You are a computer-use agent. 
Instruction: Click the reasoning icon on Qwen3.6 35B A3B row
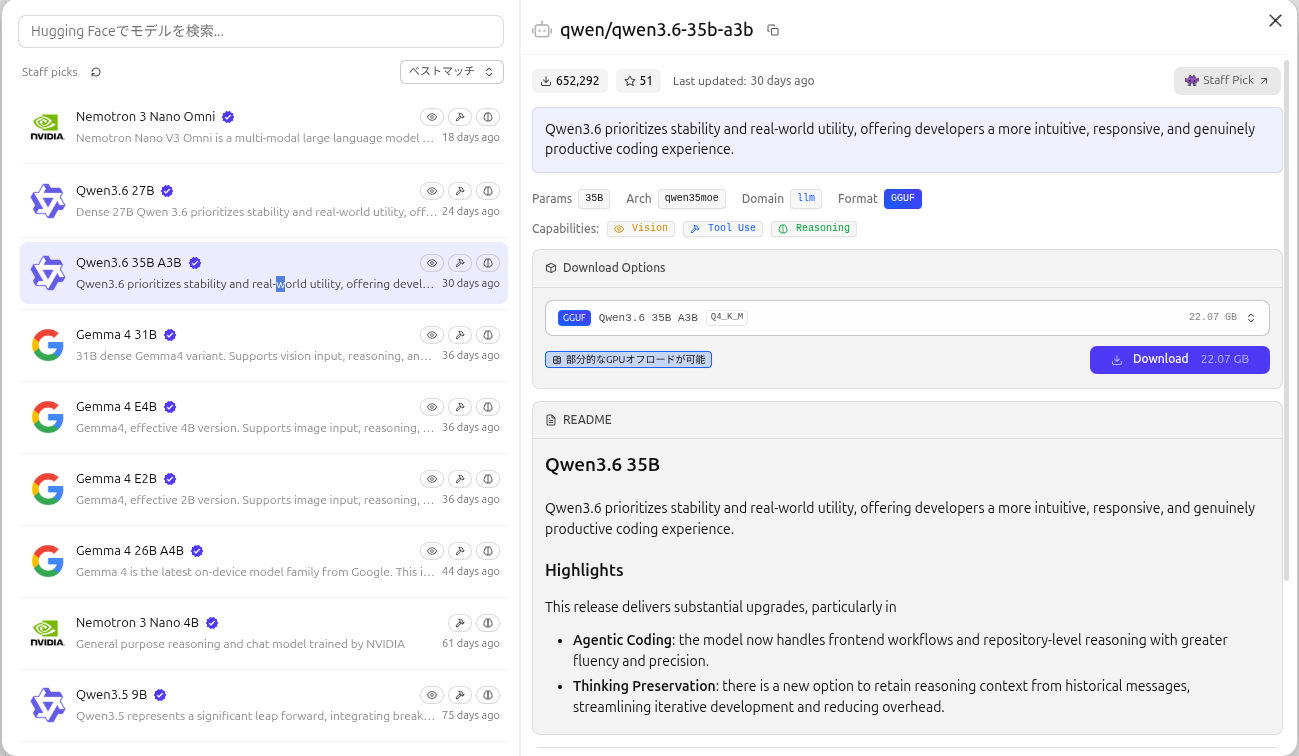click(488, 263)
